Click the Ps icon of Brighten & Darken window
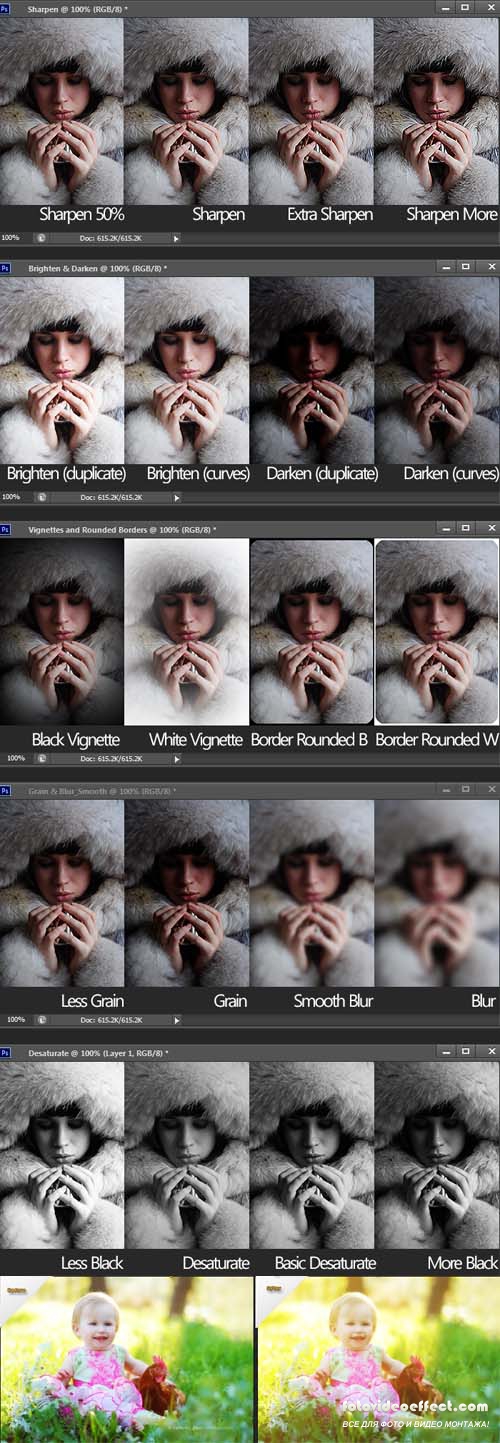The width and height of the screenshot is (500, 1443). pos(5,268)
